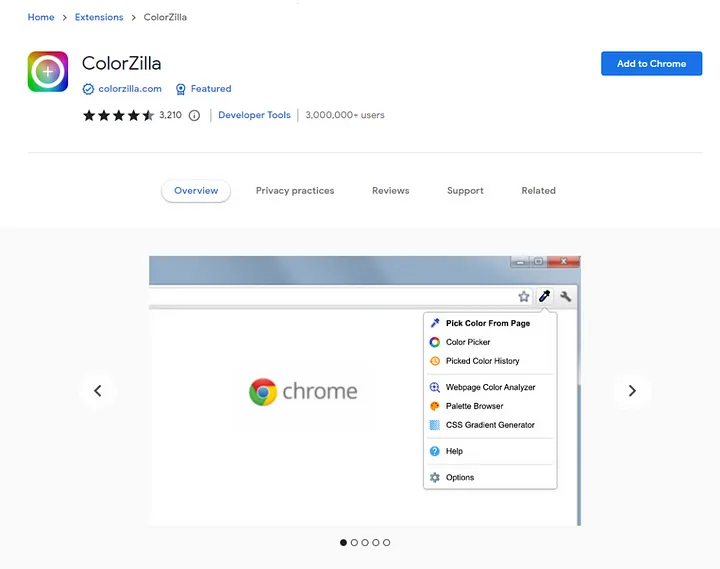
Task: Choose Options text in the menu
Action: (460, 478)
